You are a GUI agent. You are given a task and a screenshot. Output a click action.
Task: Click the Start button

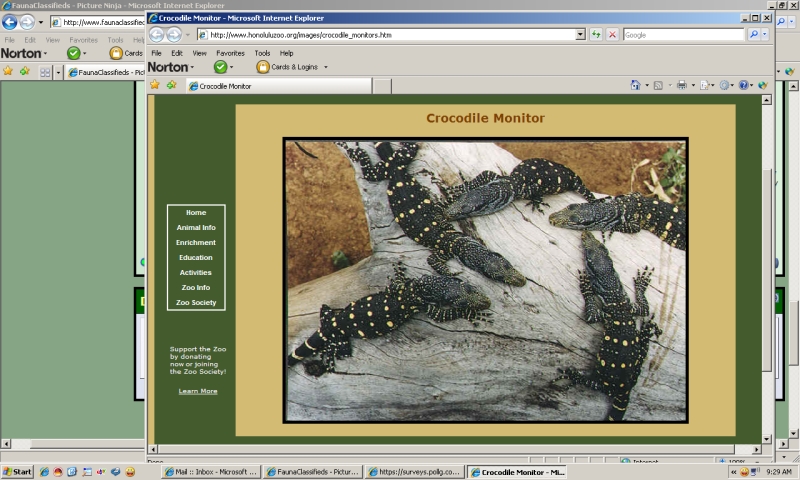point(17,472)
